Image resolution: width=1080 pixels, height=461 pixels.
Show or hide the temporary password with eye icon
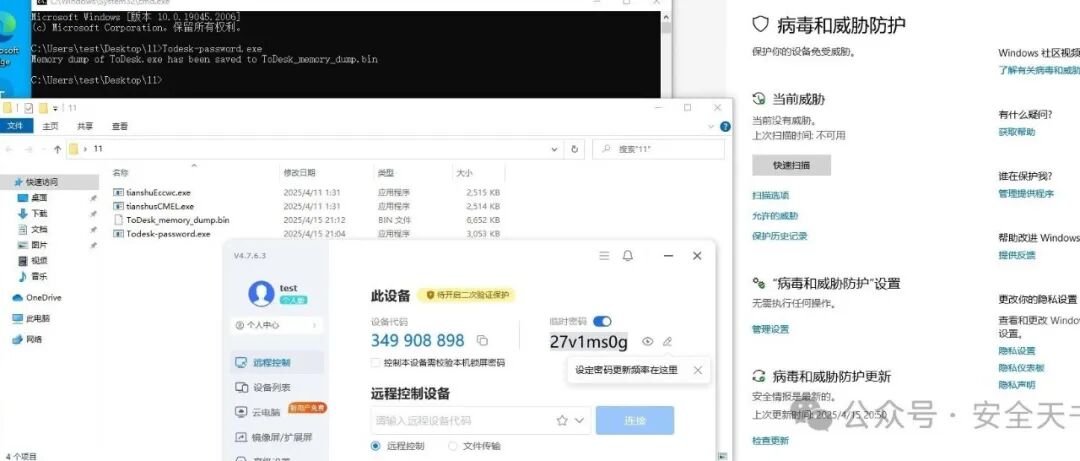(x=647, y=341)
